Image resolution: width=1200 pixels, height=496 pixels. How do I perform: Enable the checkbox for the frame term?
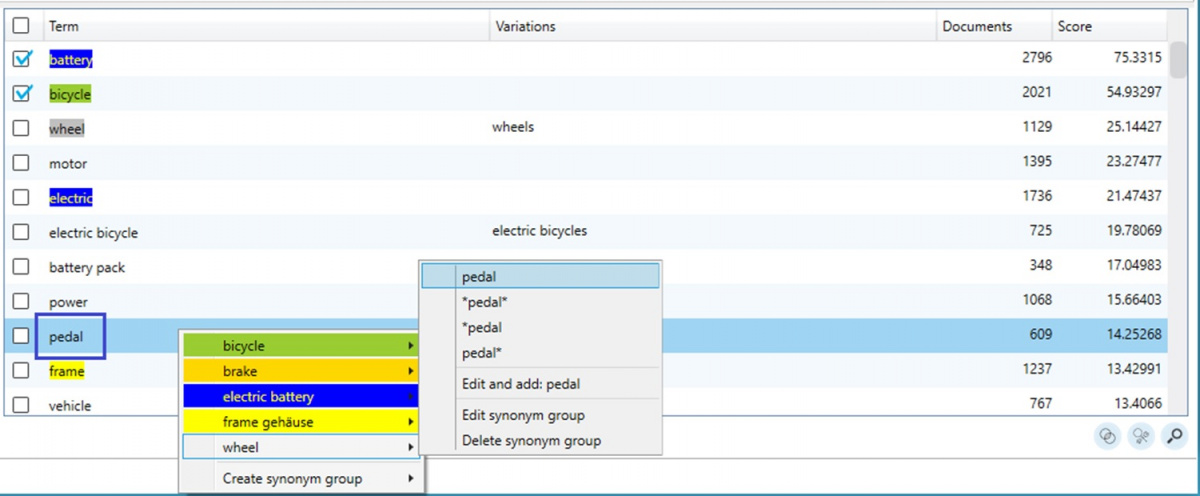21,371
